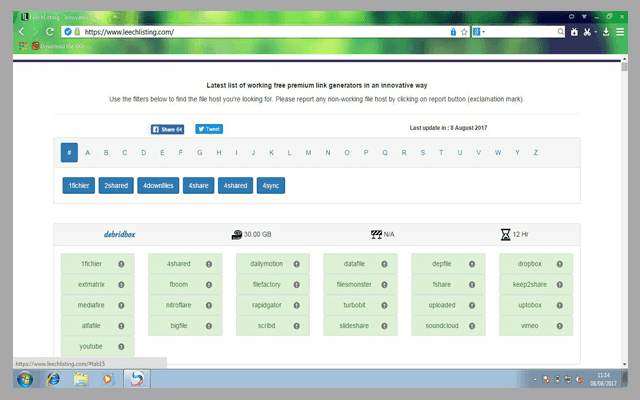Filter by 4sync button
The height and width of the screenshot is (400, 640).
[271, 186]
